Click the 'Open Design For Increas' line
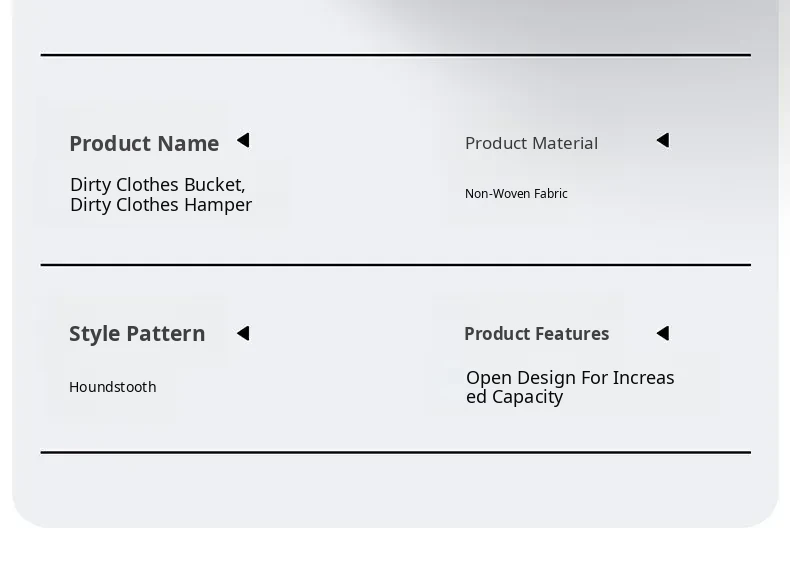Viewport: 790px width, 575px height. (570, 378)
